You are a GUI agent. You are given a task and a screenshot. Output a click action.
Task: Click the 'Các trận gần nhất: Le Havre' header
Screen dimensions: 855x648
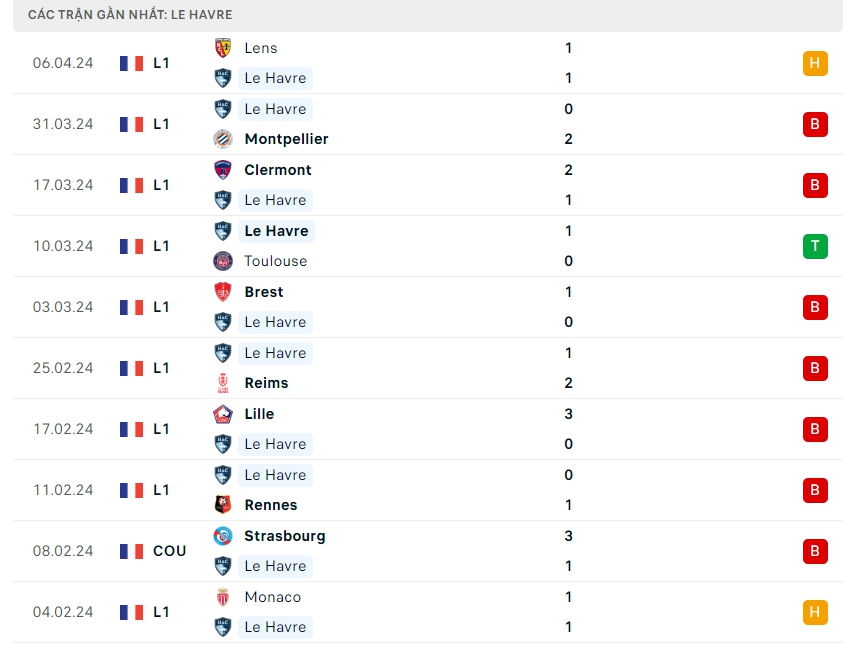click(x=130, y=15)
